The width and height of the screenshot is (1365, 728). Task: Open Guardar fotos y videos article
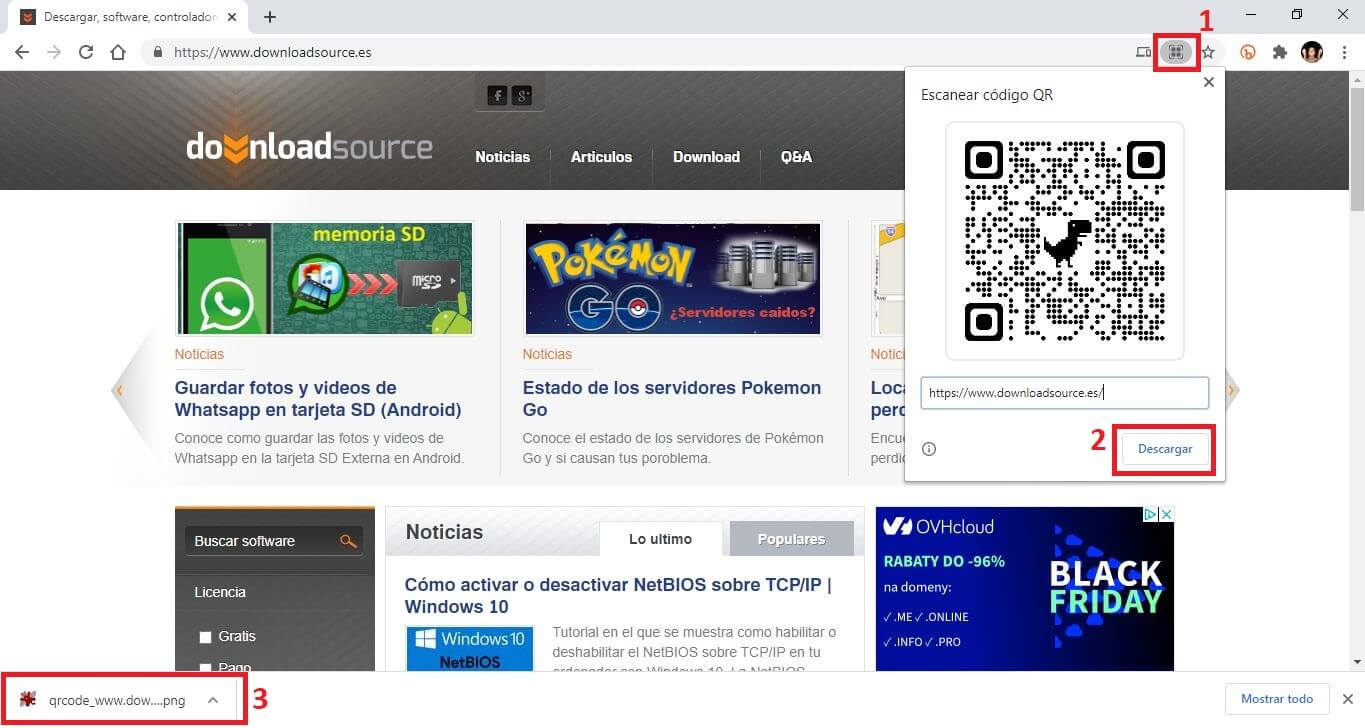(318, 399)
